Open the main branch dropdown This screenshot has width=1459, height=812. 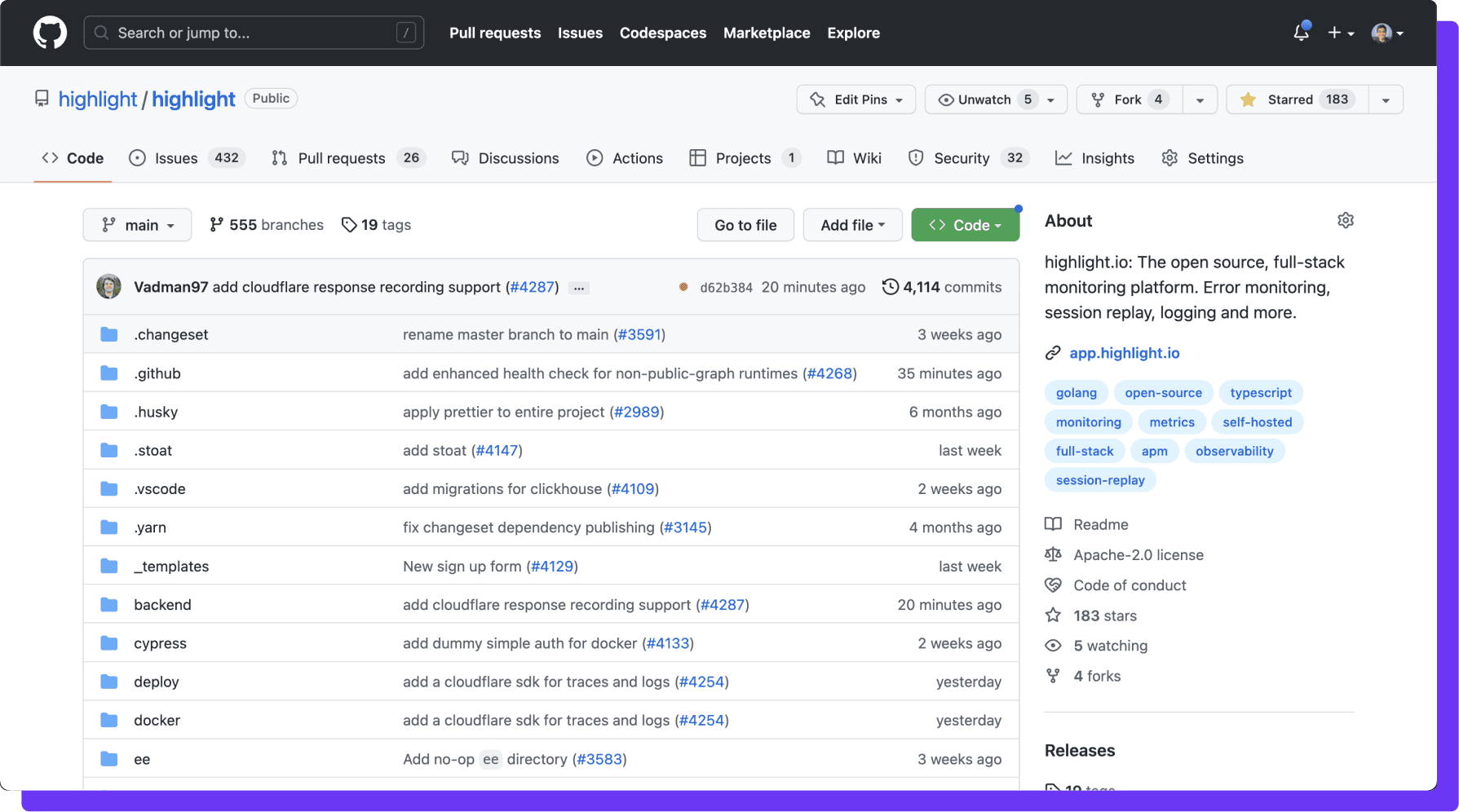(137, 224)
